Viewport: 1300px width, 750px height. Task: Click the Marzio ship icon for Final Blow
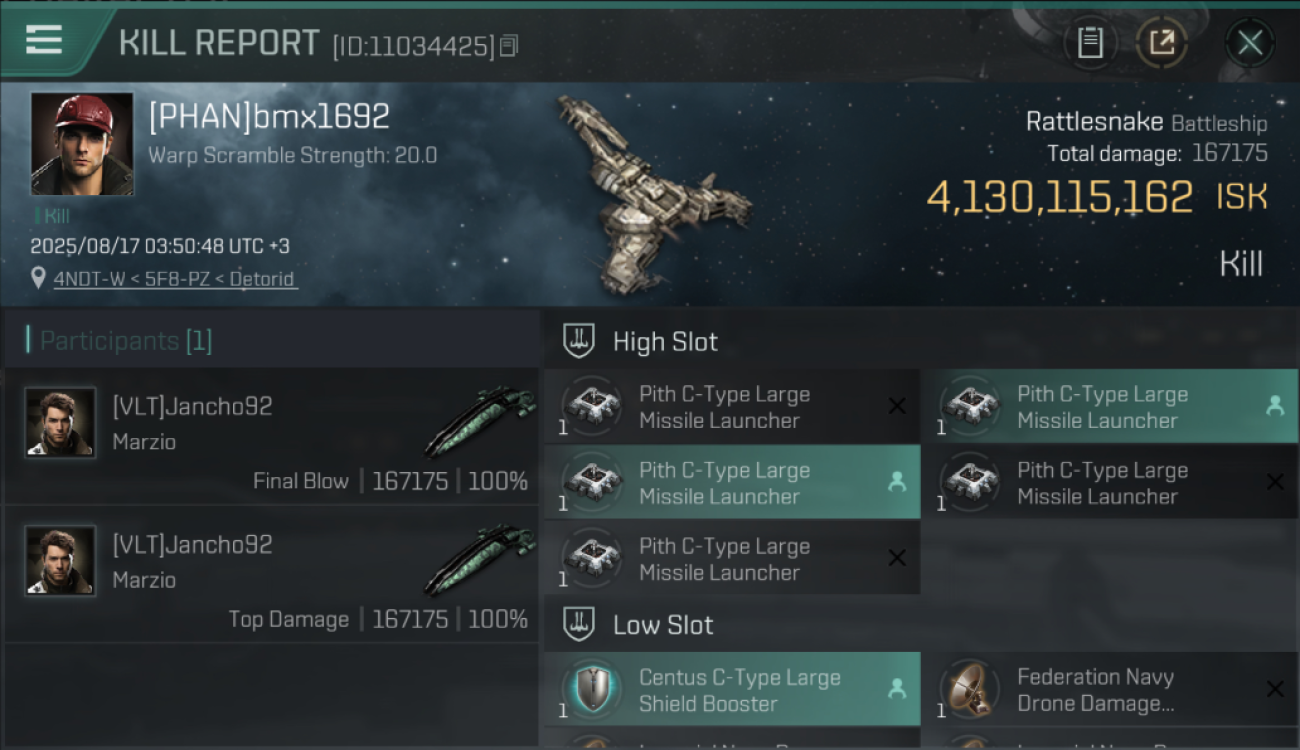[481, 423]
